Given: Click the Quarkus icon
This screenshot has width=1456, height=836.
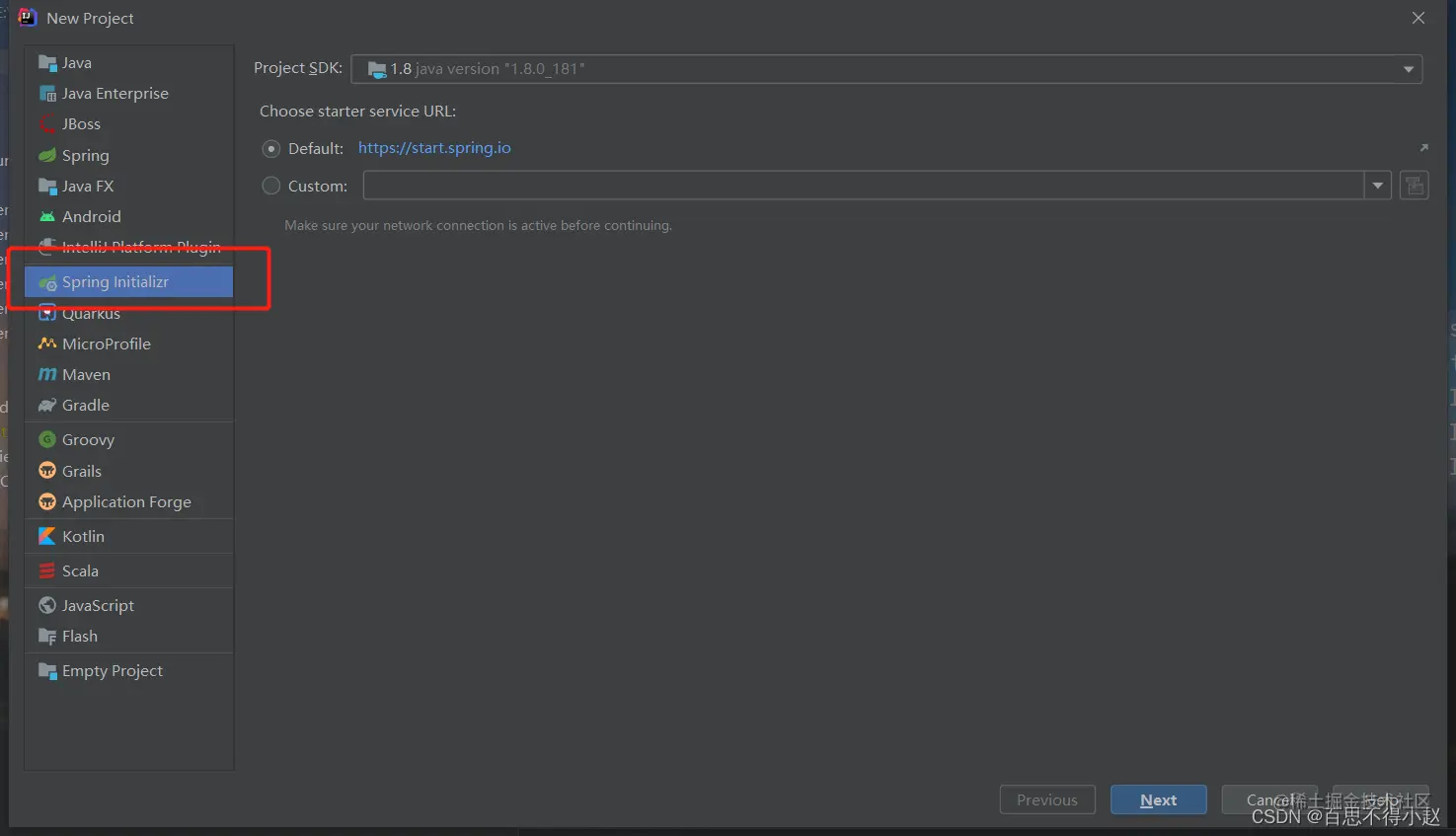Looking at the screenshot, I should (46, 313).
